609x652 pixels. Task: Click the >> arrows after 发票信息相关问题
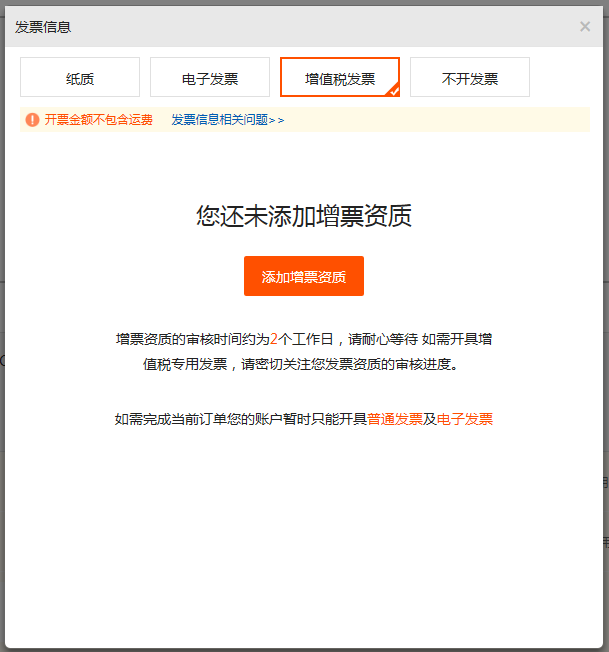pos(277,120)
